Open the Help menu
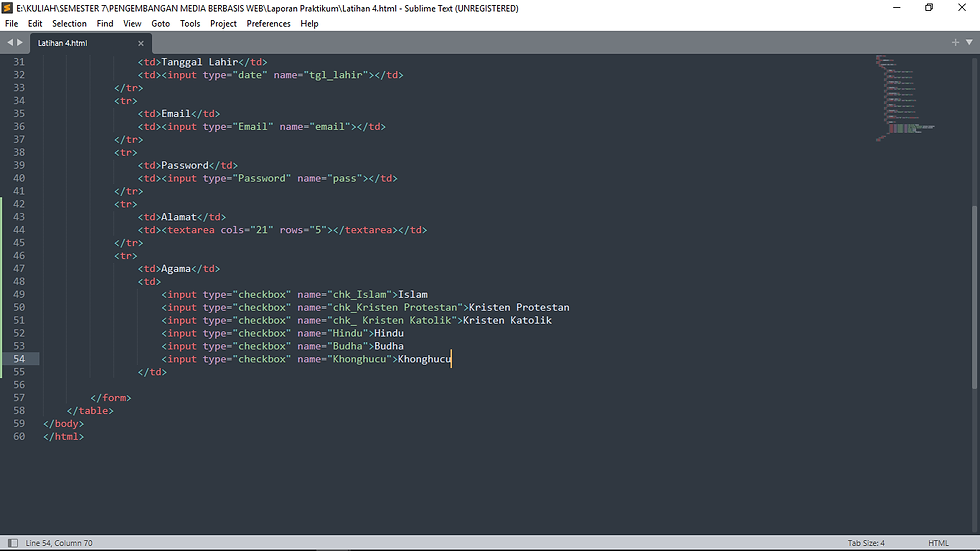980x551 pixels. [309, 24]
